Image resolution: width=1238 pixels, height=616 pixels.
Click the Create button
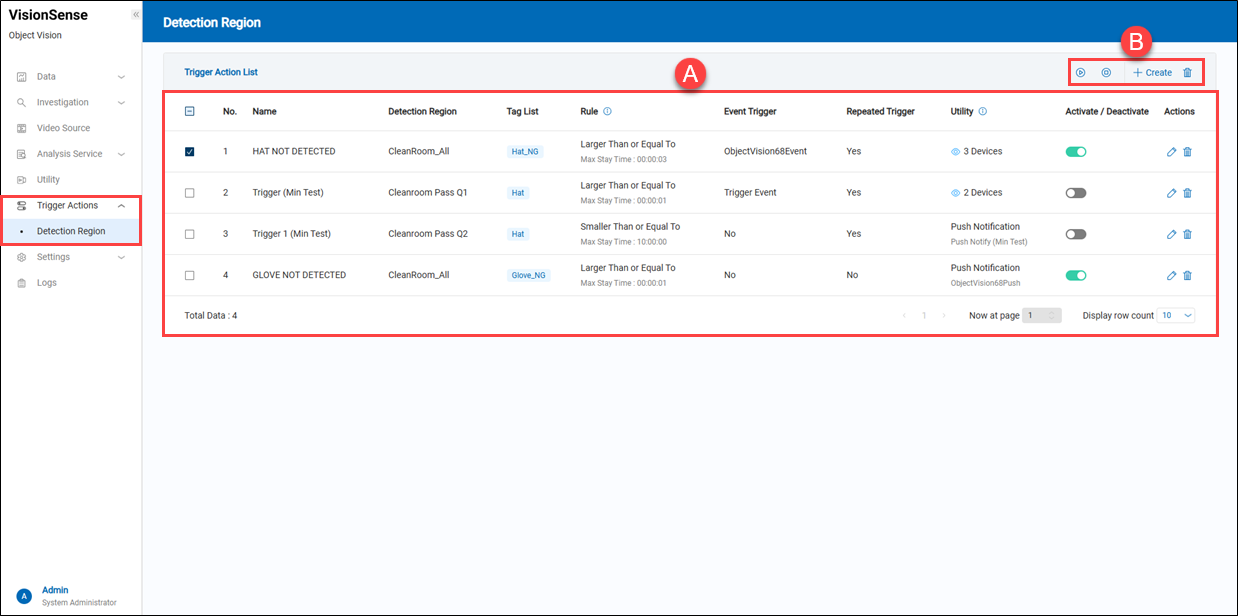(1152, 73)
